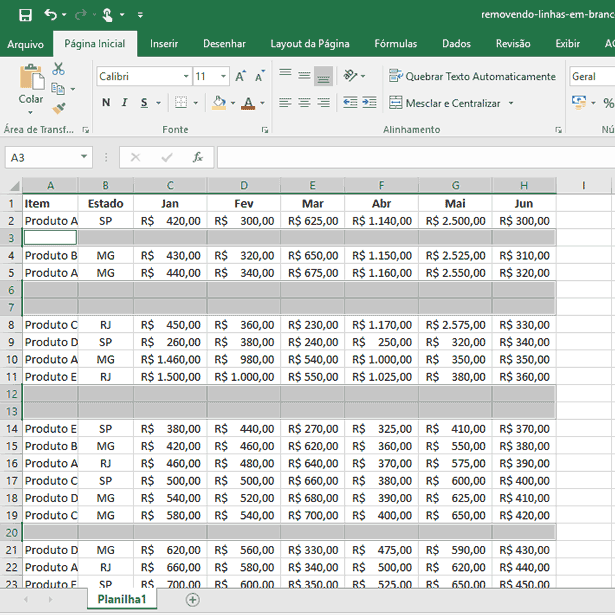Open underline style dropdown arrow
The image size is (615, 615).
pos(158,103)
